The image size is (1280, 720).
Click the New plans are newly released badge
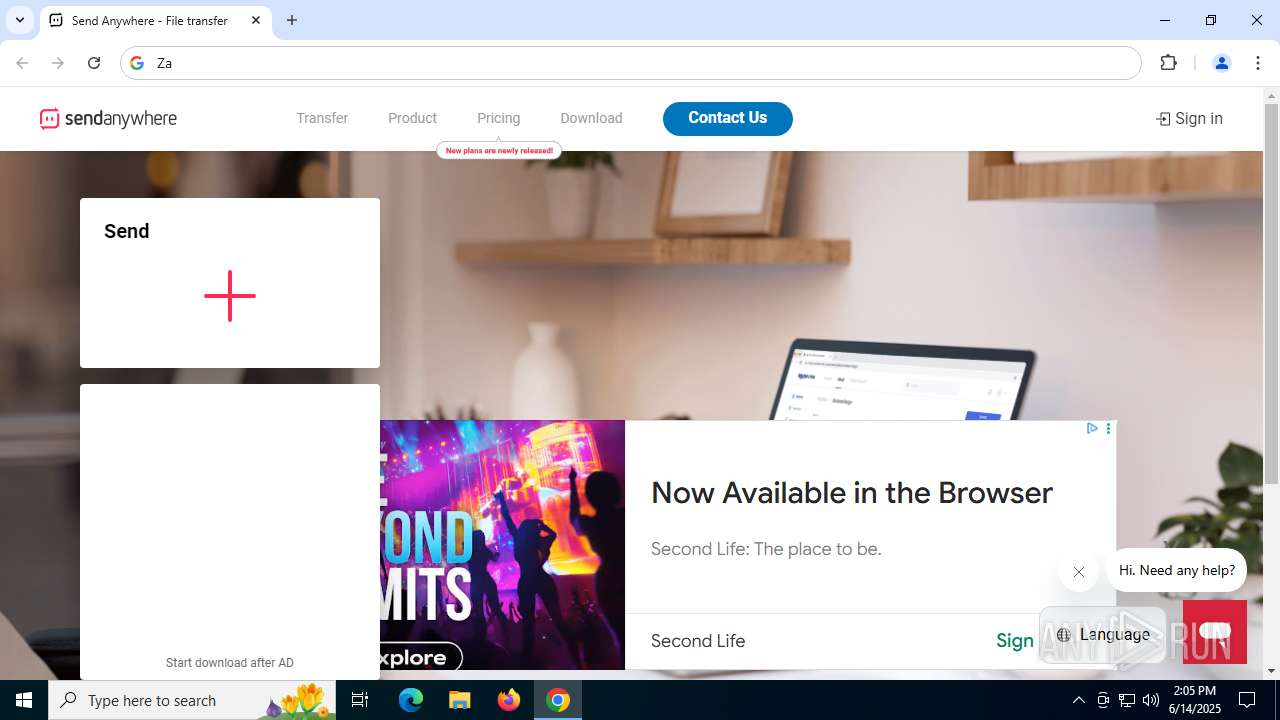499,151
